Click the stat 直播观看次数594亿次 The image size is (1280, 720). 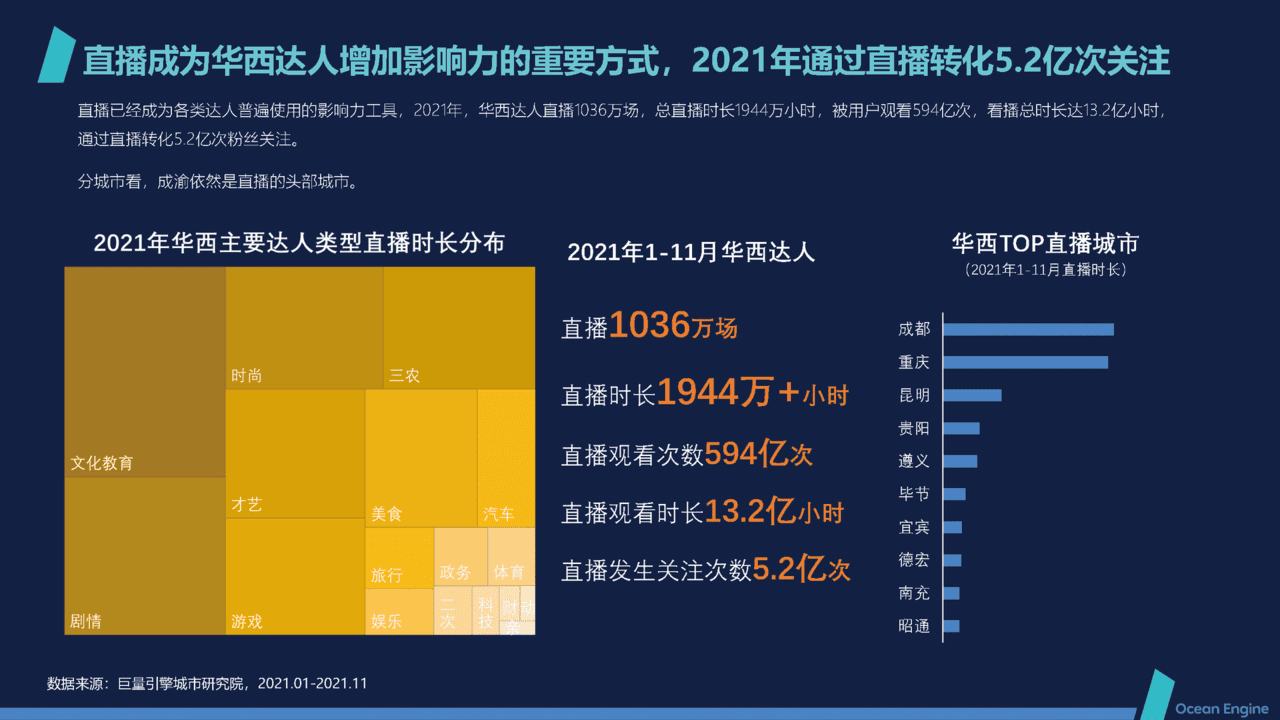point(687,455)
